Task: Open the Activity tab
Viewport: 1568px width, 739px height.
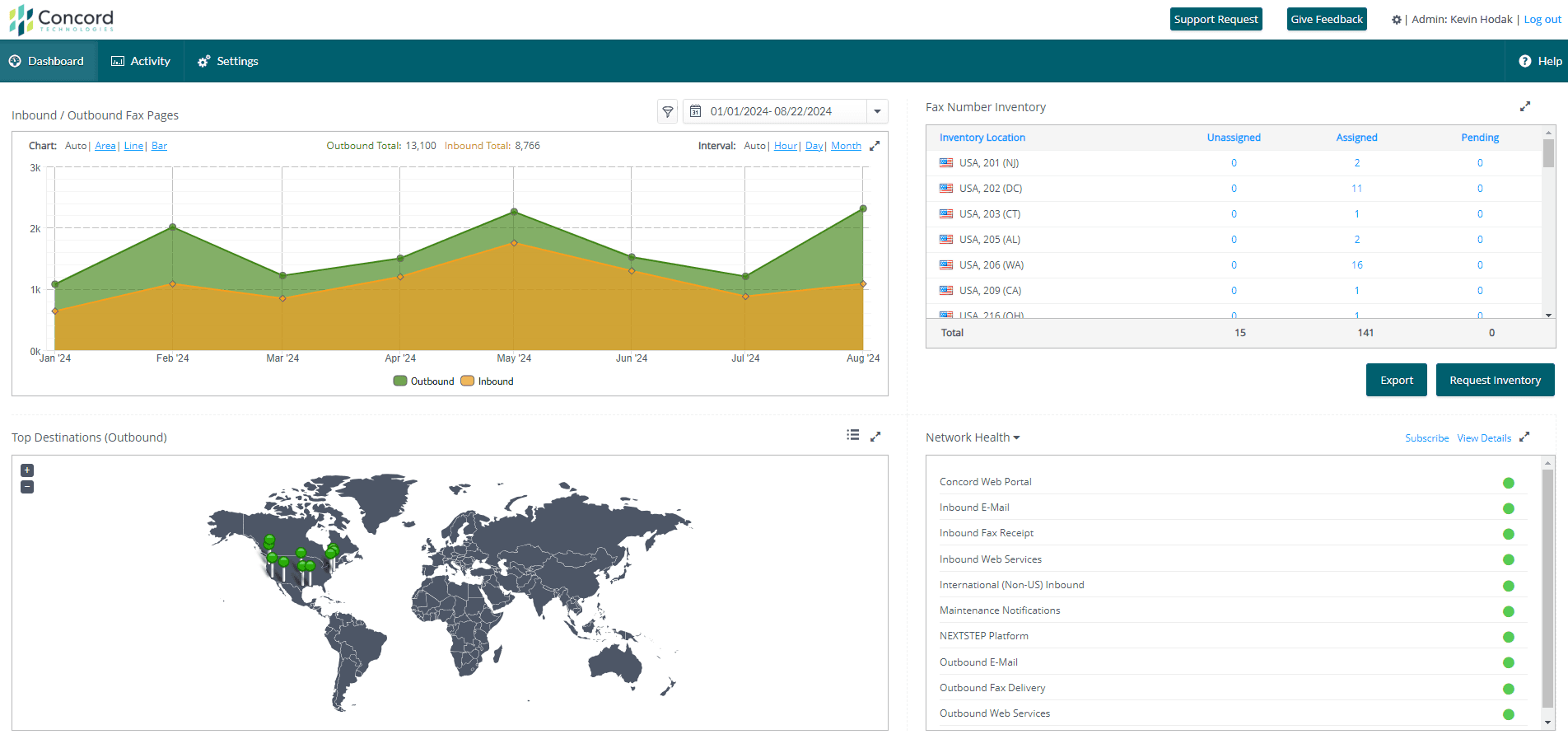Action: pyautogui.click(x=141, y=61)
